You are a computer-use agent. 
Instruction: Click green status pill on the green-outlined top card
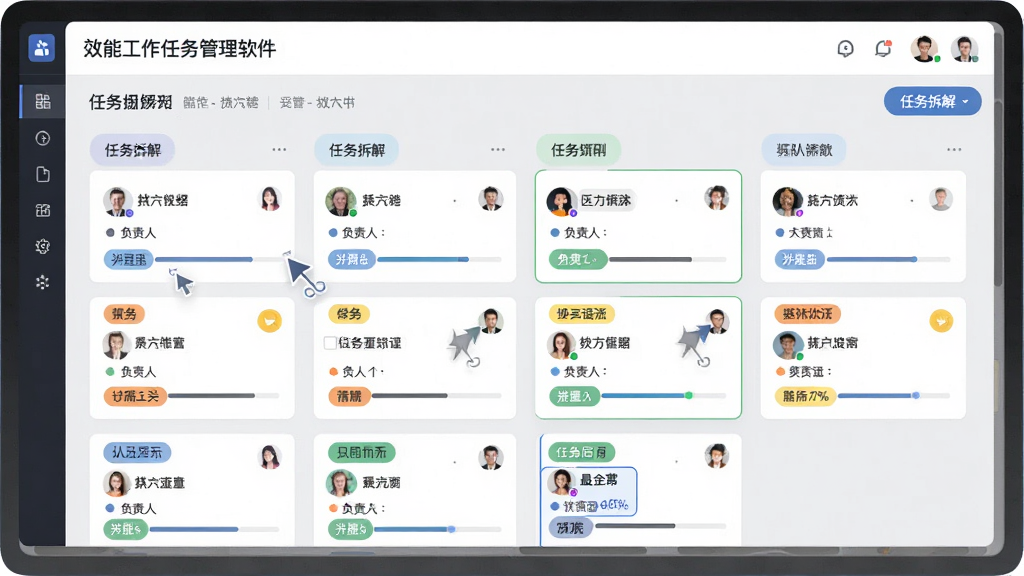[578, 259]
